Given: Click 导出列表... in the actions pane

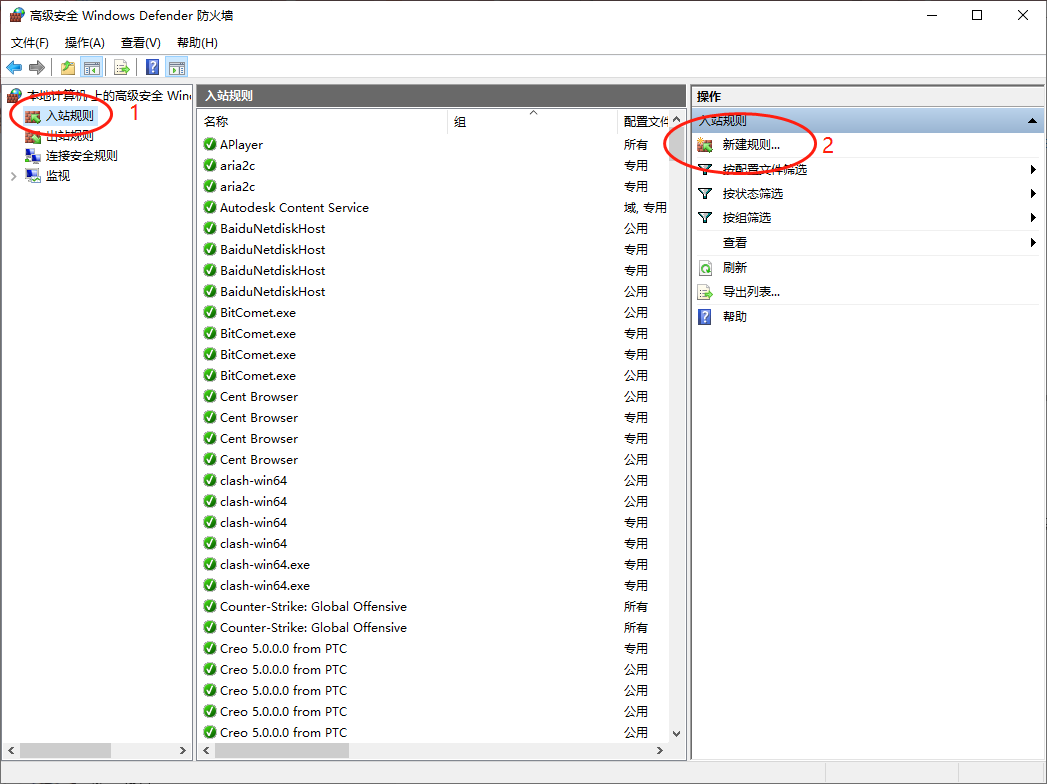Looking at the screenshot, I should [x=750, y=292].
